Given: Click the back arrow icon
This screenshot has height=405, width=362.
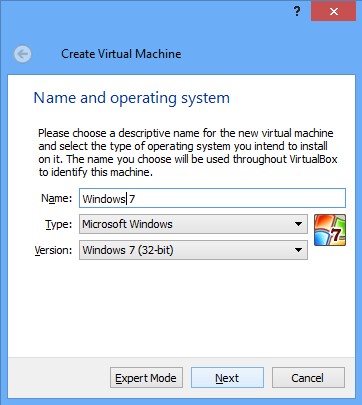Looking at the screenshot, I should click(23, 54).
